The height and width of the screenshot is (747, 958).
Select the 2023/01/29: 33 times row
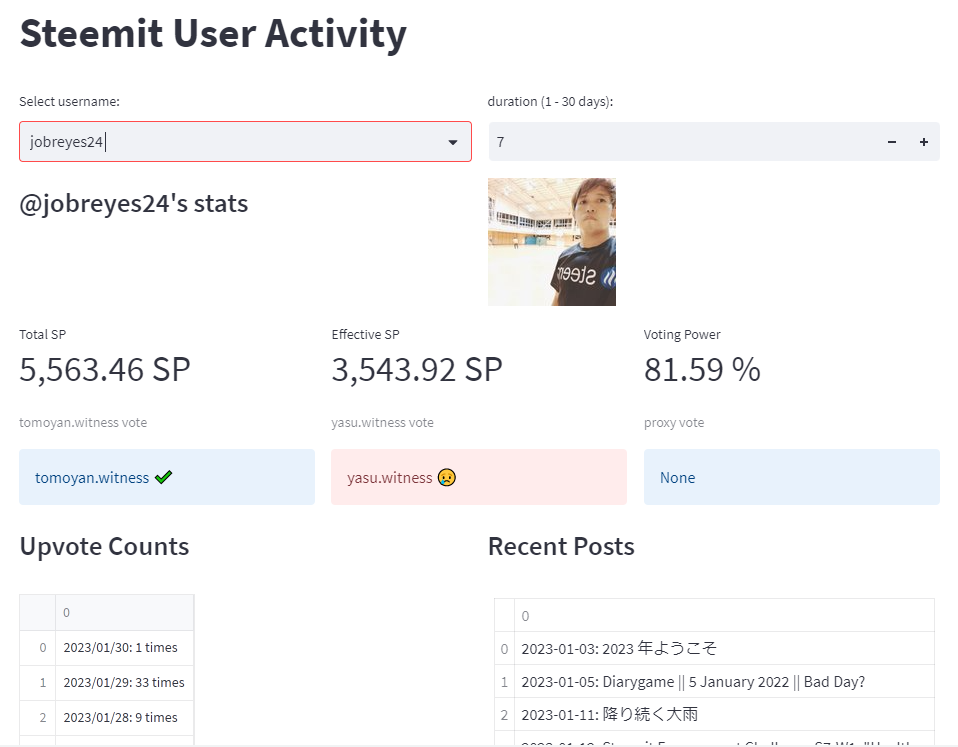(124, 683)
